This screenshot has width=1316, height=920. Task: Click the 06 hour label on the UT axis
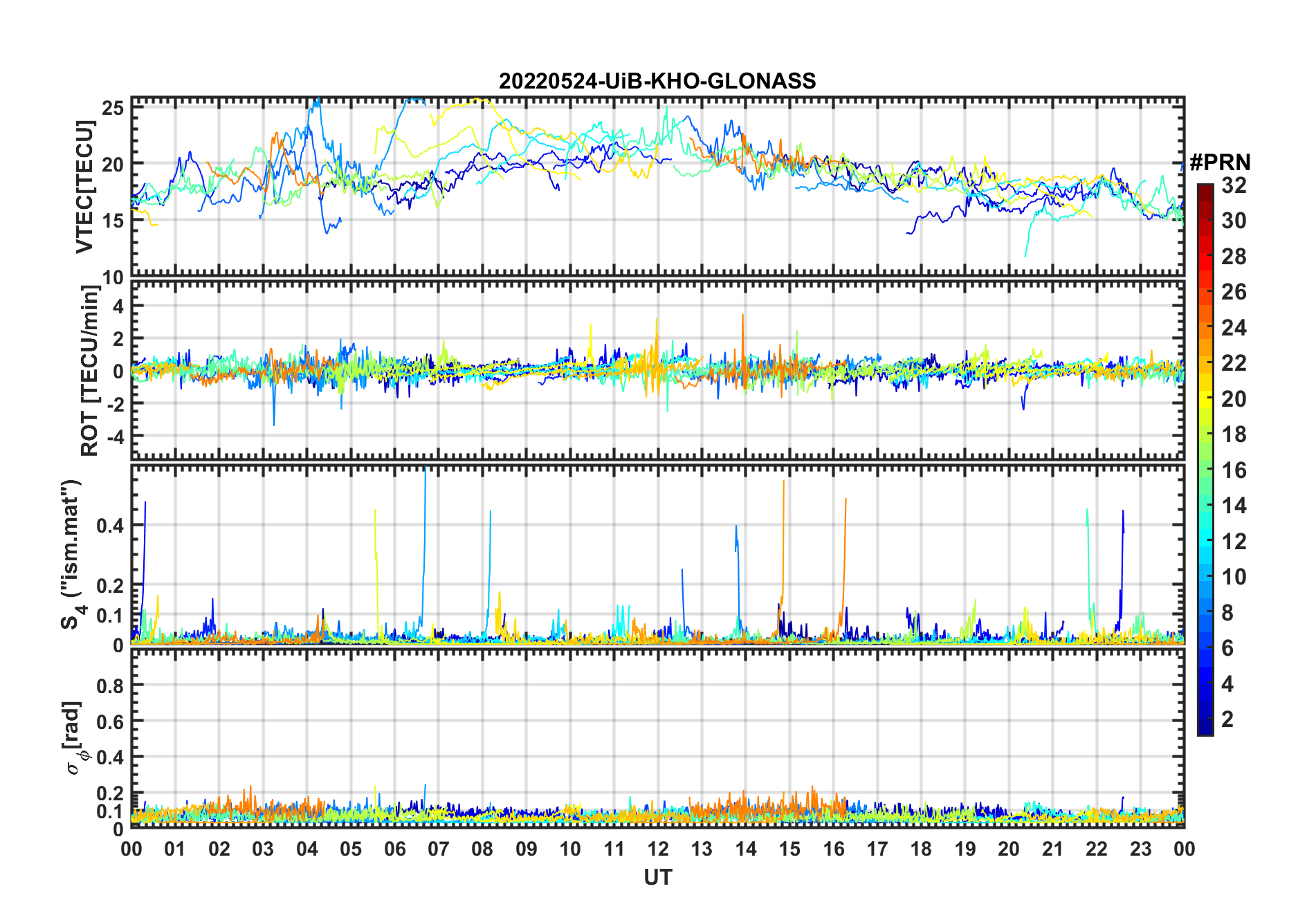(395, 849)
